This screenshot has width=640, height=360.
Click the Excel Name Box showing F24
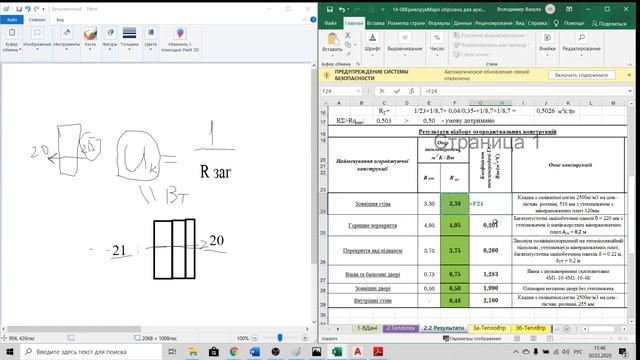click(x=341, y=91)
